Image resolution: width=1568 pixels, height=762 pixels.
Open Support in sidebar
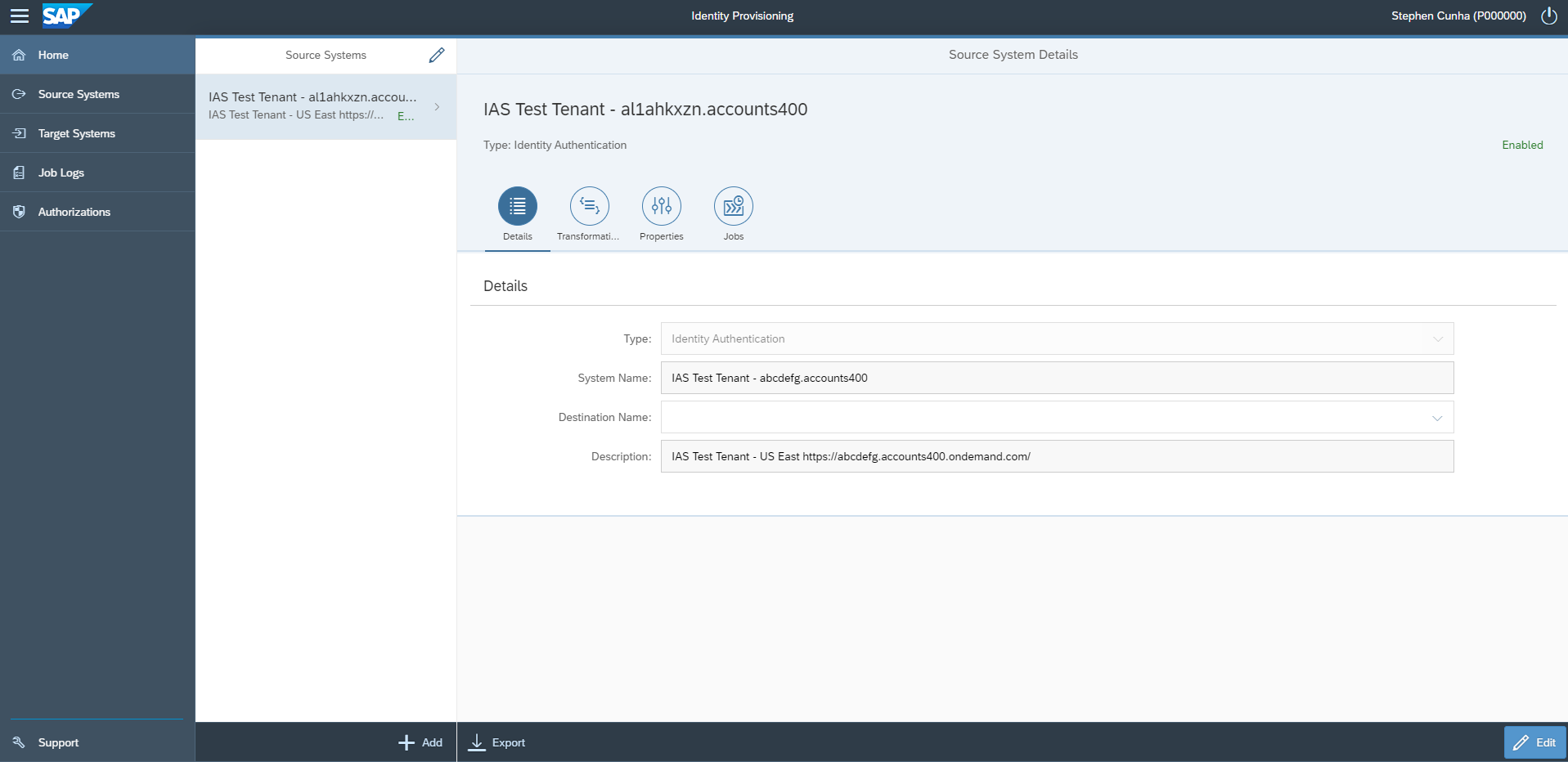tap(97, 742)
